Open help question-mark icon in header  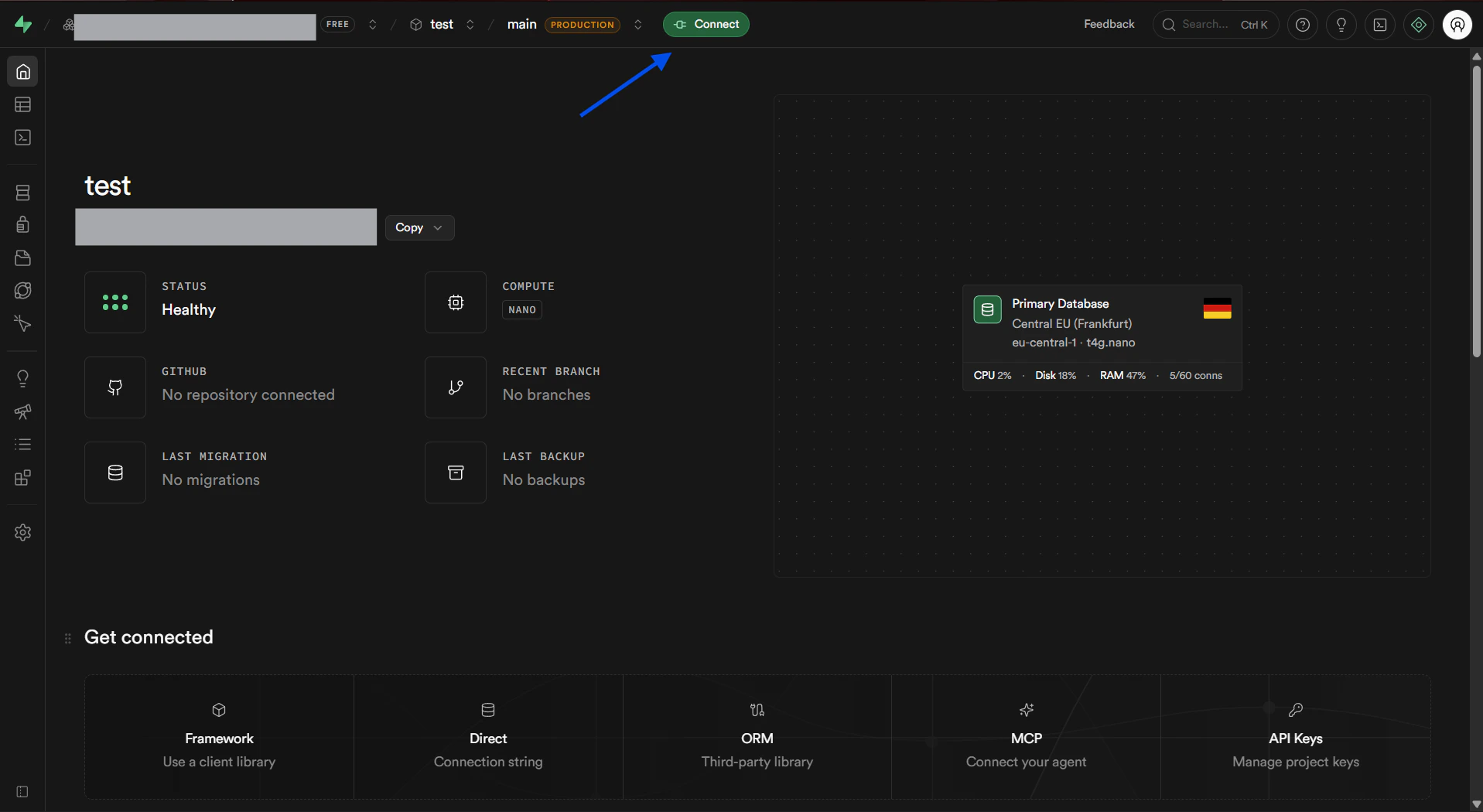pos(1303,25)
